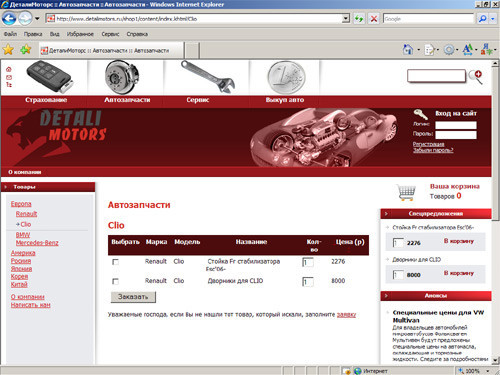Click the Логин input field
The height and width of the screenshot is (375, 500).
tap(456, 125)
